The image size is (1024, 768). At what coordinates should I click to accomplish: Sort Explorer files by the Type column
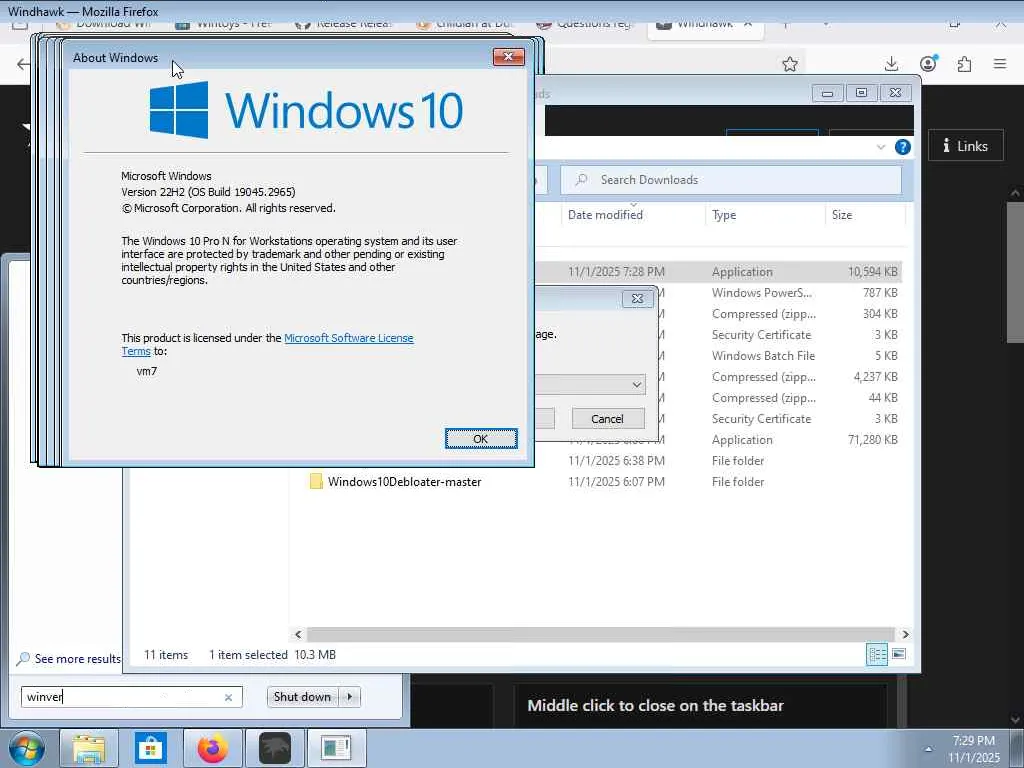click(724, 215)
